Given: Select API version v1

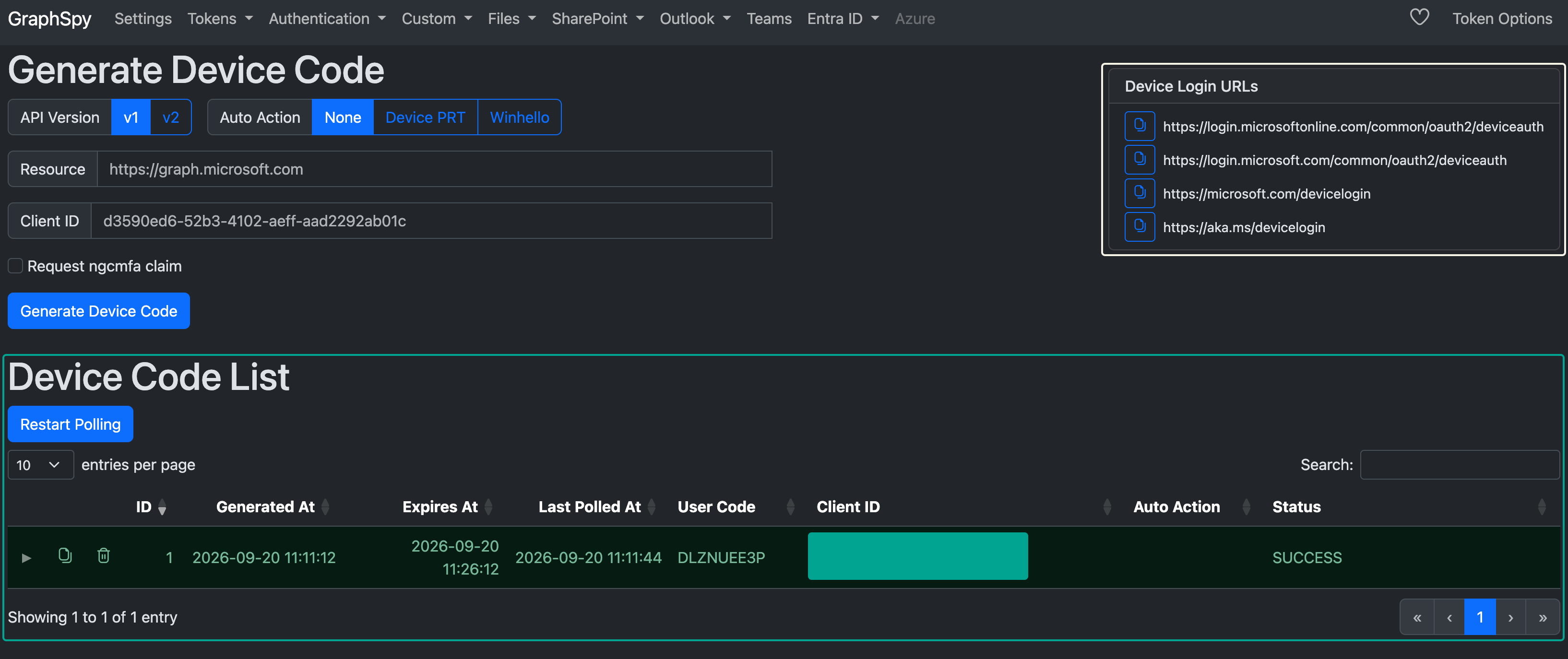Looking at the screenshot, I should point(131,117).
